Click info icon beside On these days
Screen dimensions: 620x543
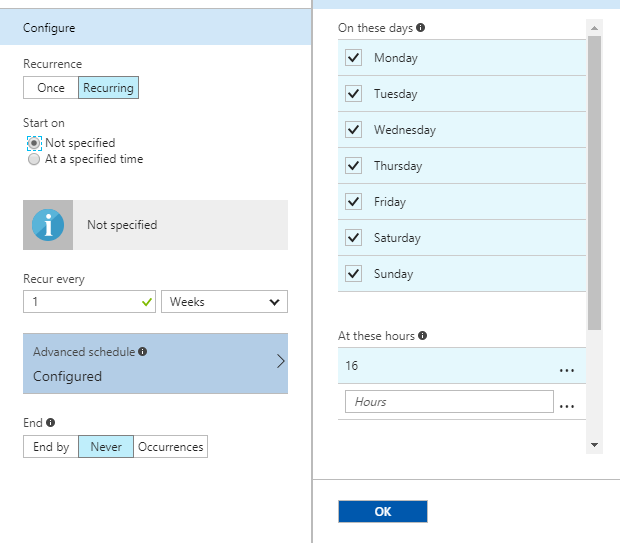[x=420, y=28]
